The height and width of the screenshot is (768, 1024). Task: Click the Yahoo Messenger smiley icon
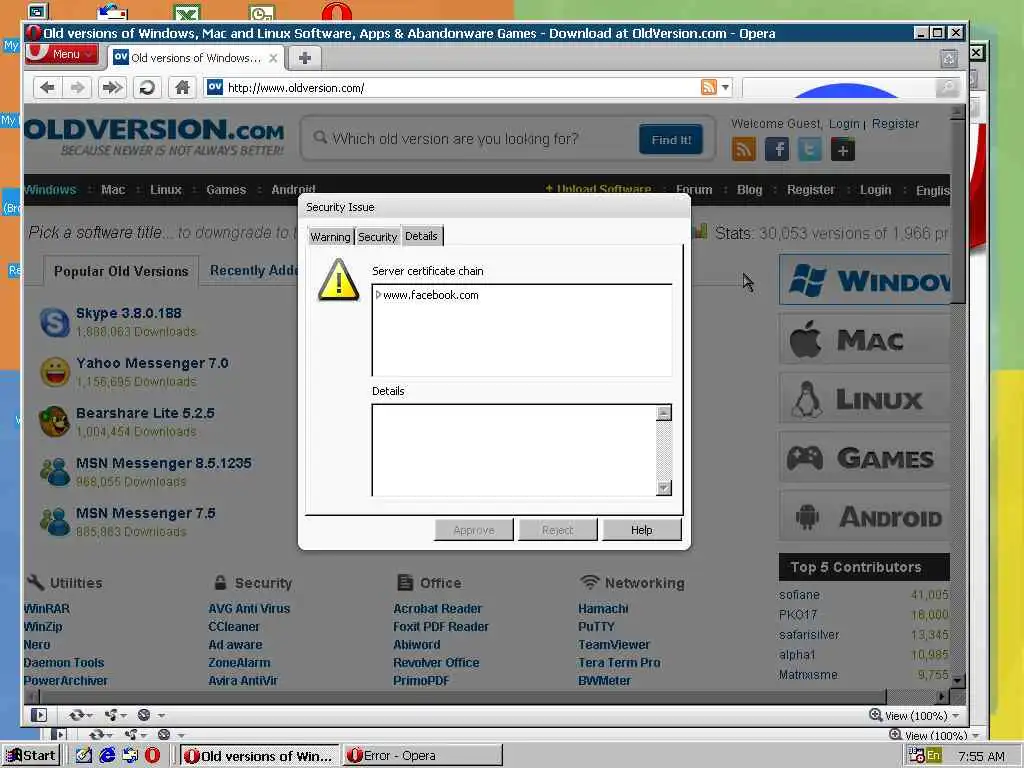pyautogui.click(x=55, y=372)
